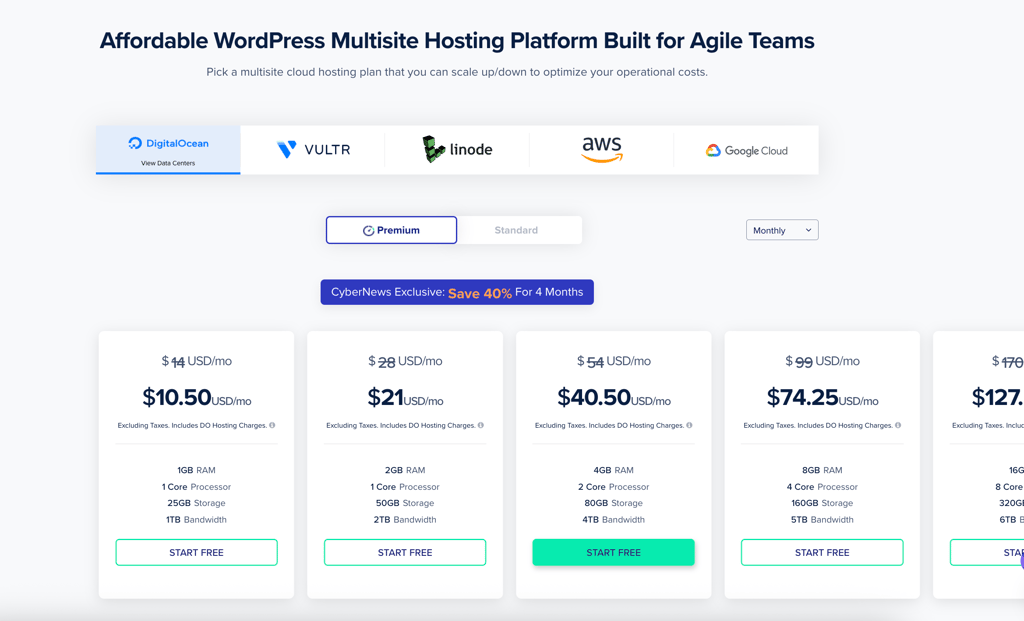The height and width of the screenshot is (621, 1024).
Task: Click the struck-through $99 USD/mo price
Action: (822, 361)
